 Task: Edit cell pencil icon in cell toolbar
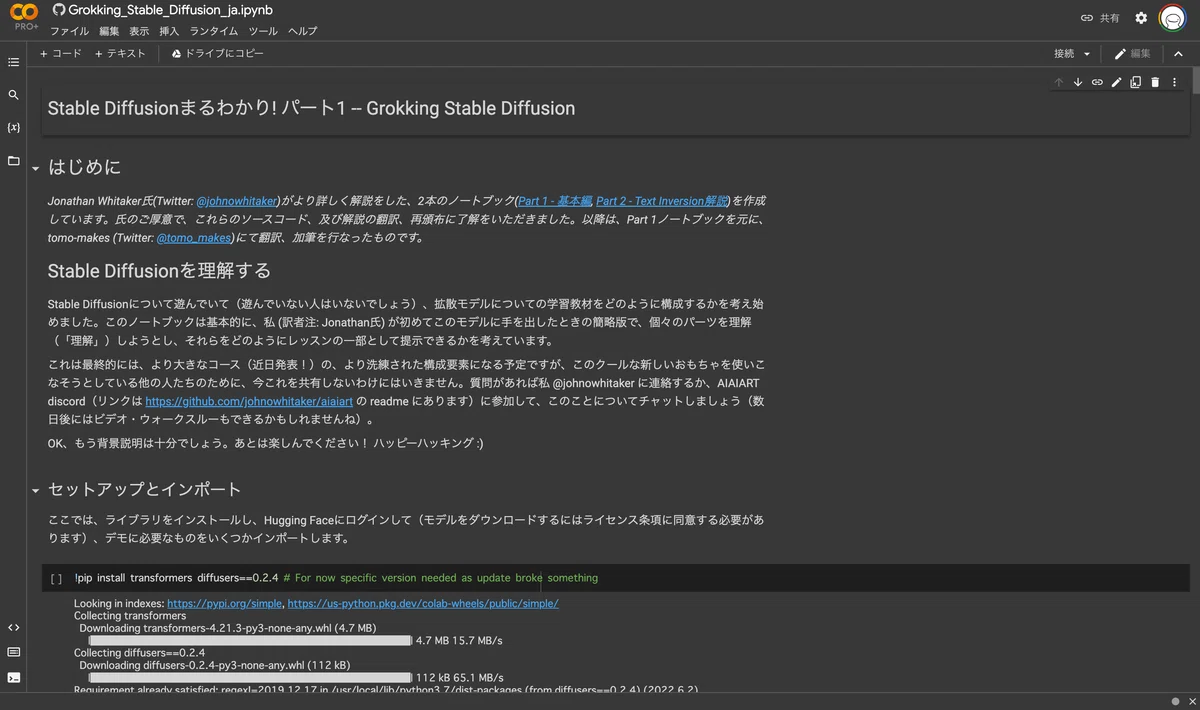[x=1117, y=82]
